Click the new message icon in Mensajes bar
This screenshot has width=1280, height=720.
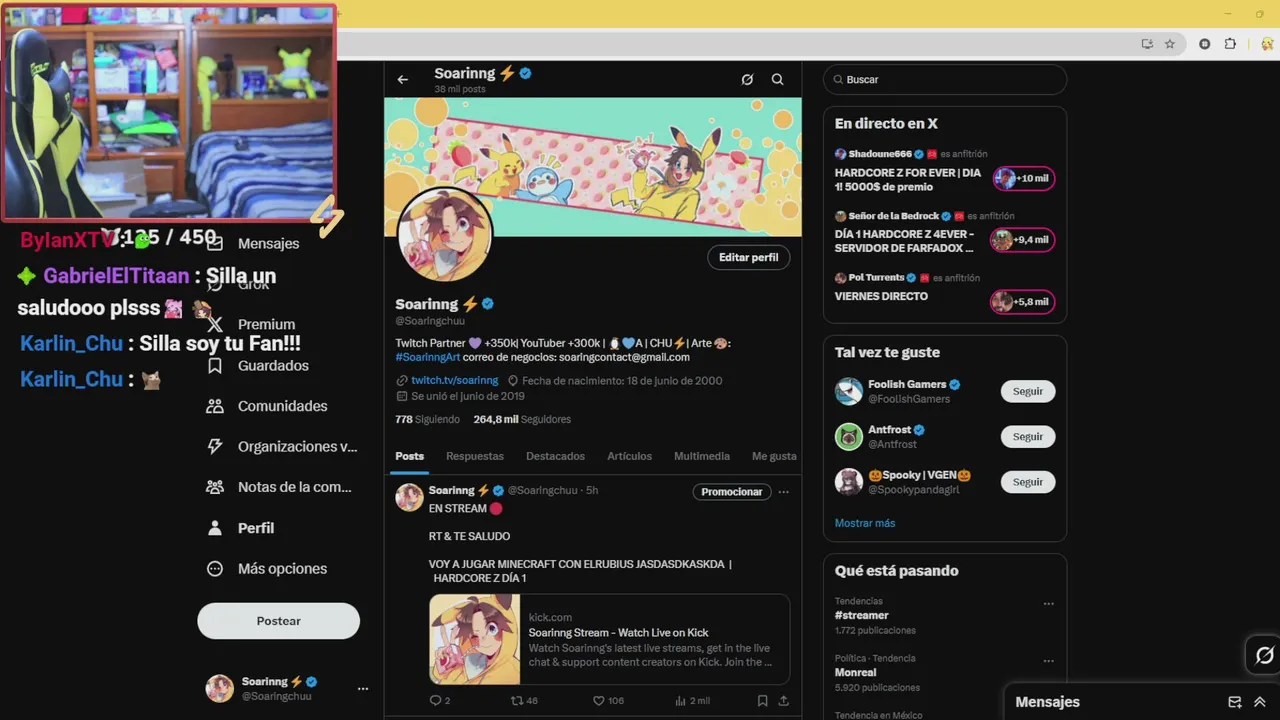click(1235, 702)
